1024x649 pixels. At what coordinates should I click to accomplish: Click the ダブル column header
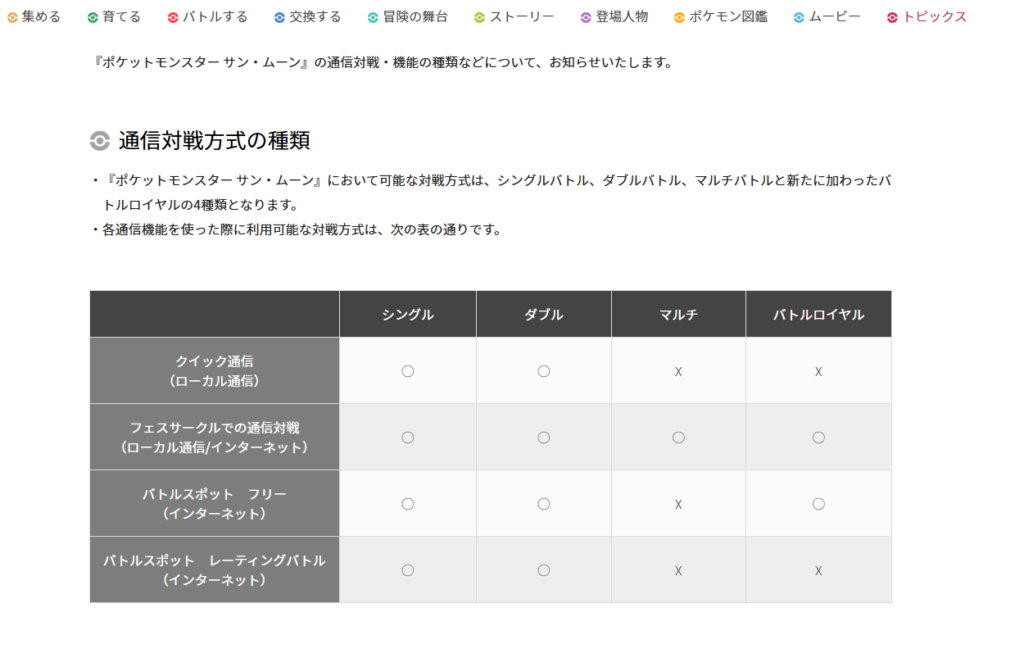click(x=543, y=315)
